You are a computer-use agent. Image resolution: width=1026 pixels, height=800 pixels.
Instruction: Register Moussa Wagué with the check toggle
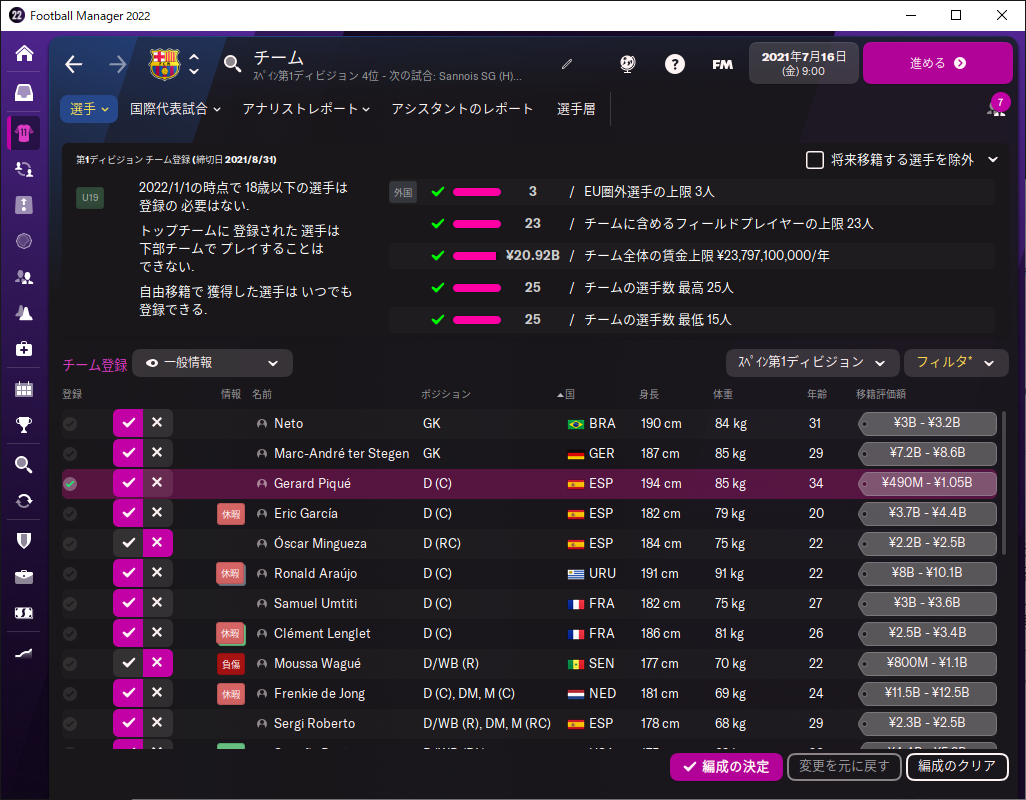pyautogui.click(x=128, y=663)
